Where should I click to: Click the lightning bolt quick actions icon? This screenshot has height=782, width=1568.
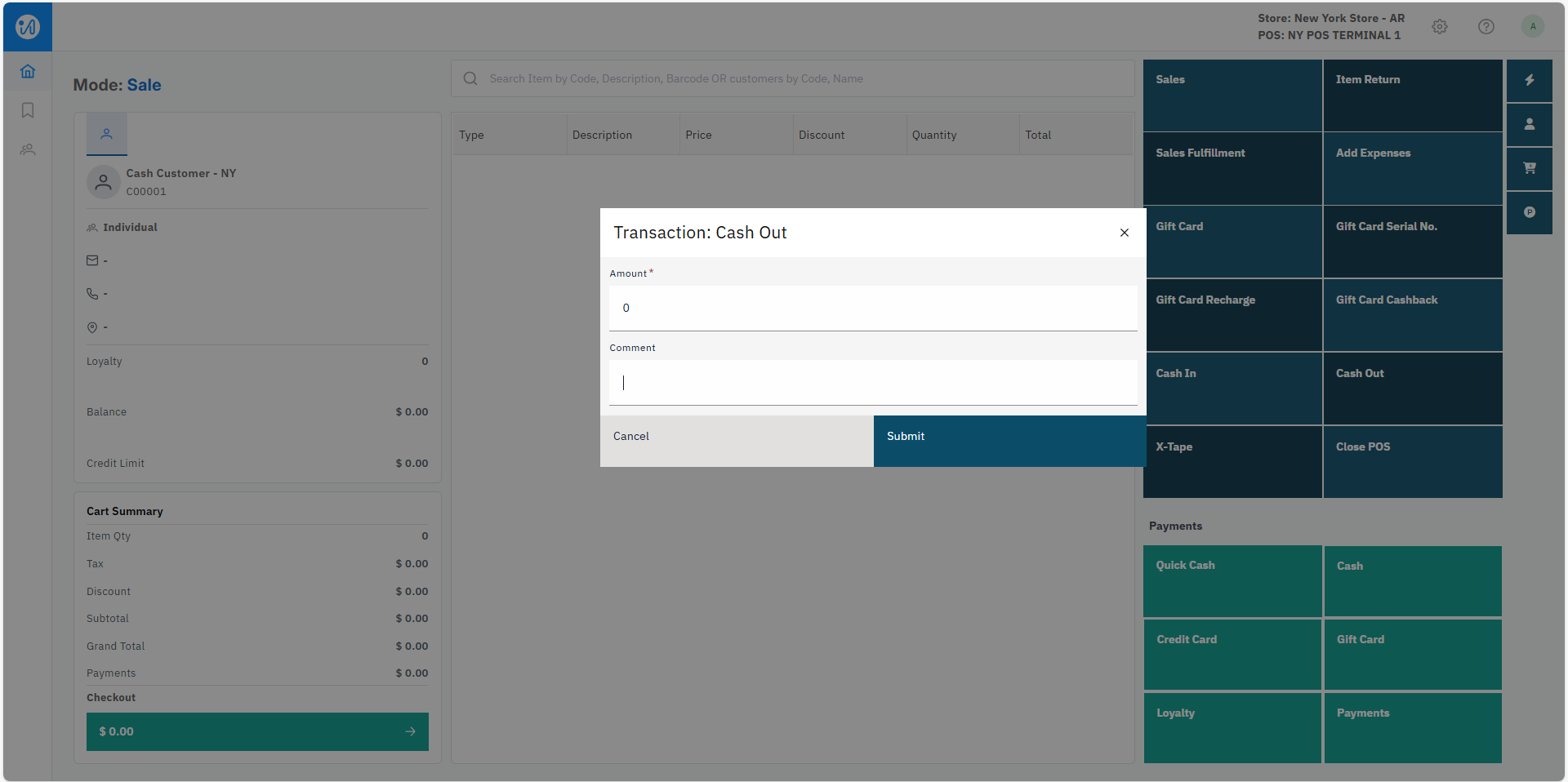[x=1529, y=80]
